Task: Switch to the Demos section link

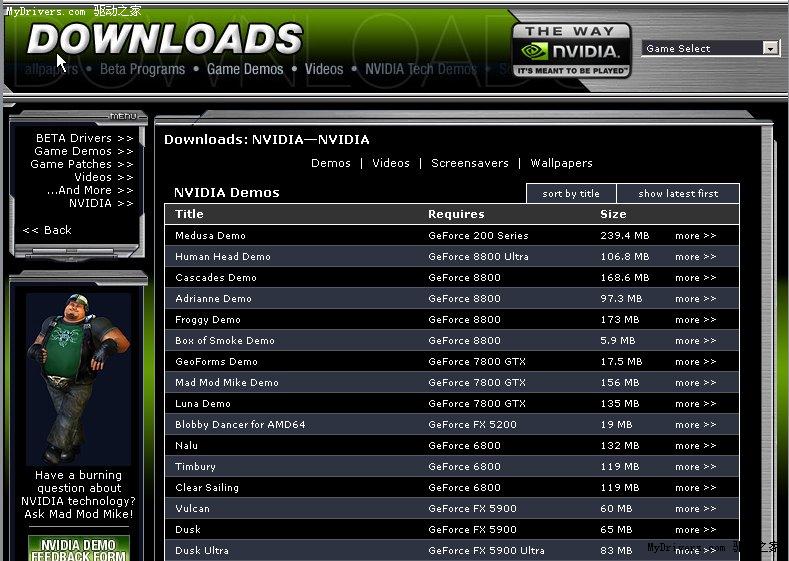Action: click(331, 163)
